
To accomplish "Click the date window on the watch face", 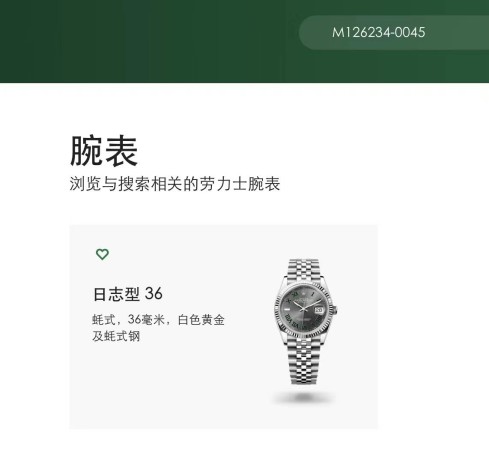I will pos(319,310).
